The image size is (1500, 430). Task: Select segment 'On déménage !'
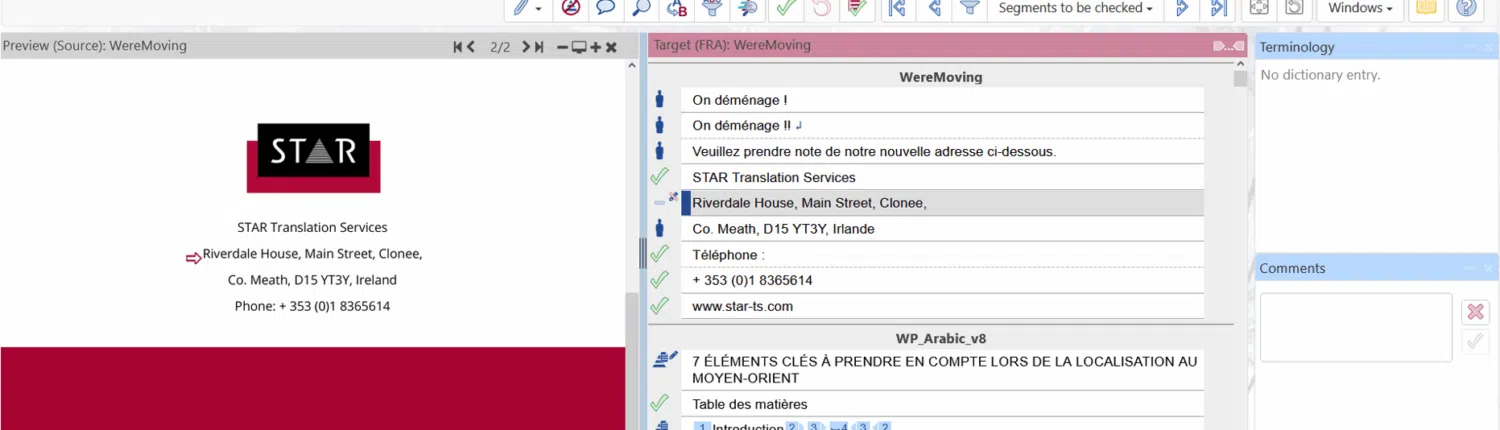click(x=942, y=100)
